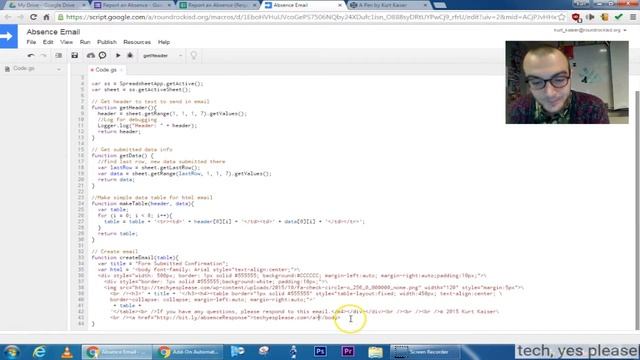The image size is (640, 360).
Task: Open VLC media player from the taskbar
Action: pyautogui.click(x=67, y=351)
